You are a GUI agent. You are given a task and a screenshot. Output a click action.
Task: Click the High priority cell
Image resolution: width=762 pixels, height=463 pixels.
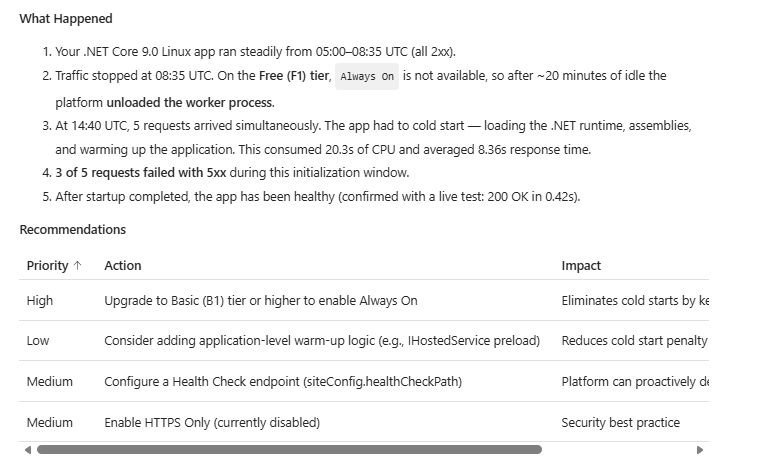40,301
